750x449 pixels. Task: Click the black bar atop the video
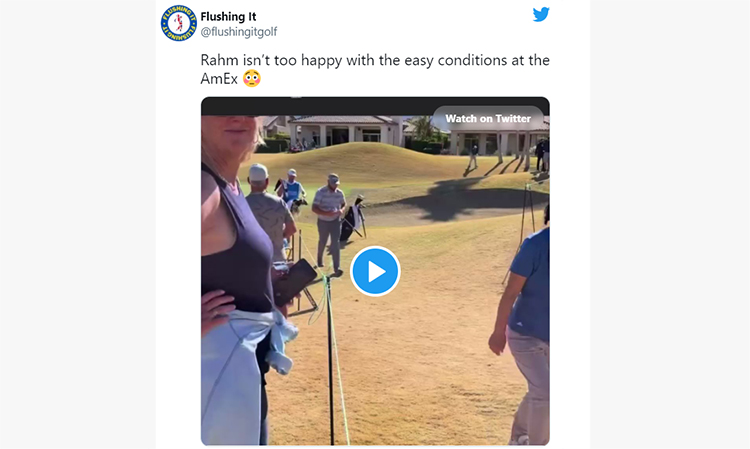375,106
